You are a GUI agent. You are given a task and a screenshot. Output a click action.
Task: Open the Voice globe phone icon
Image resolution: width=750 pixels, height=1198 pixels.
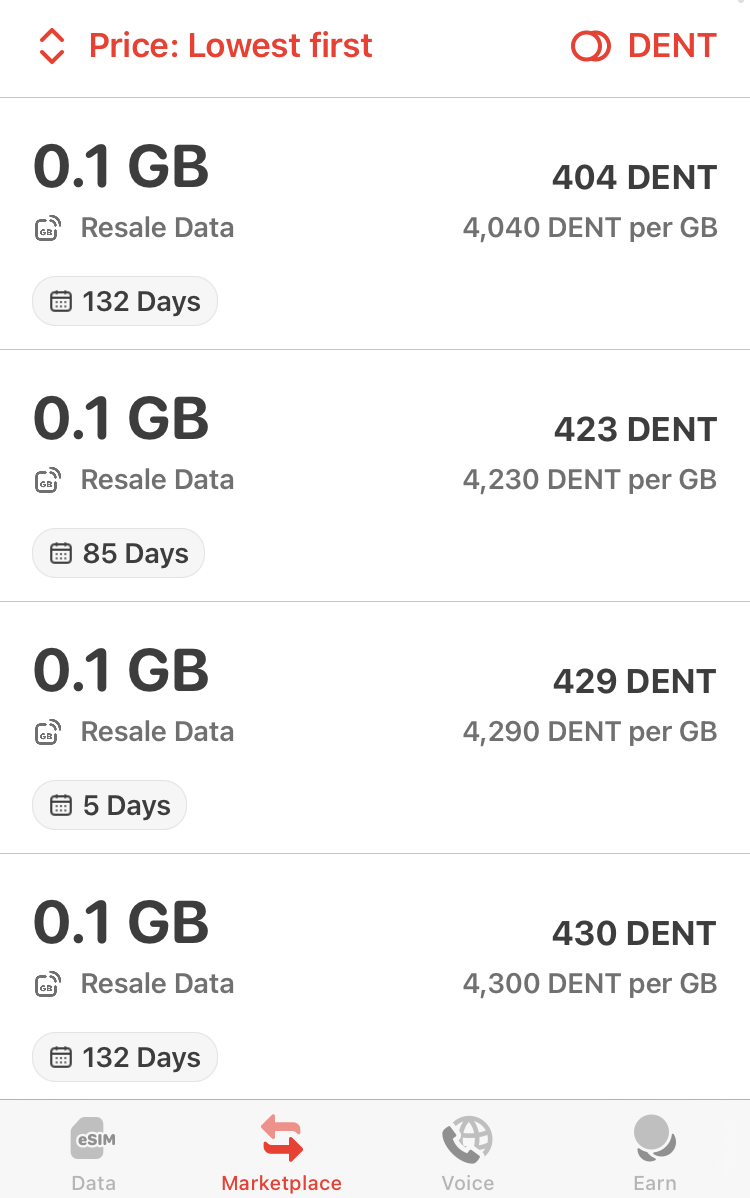pyautogui.click(x=467, y=1139)
